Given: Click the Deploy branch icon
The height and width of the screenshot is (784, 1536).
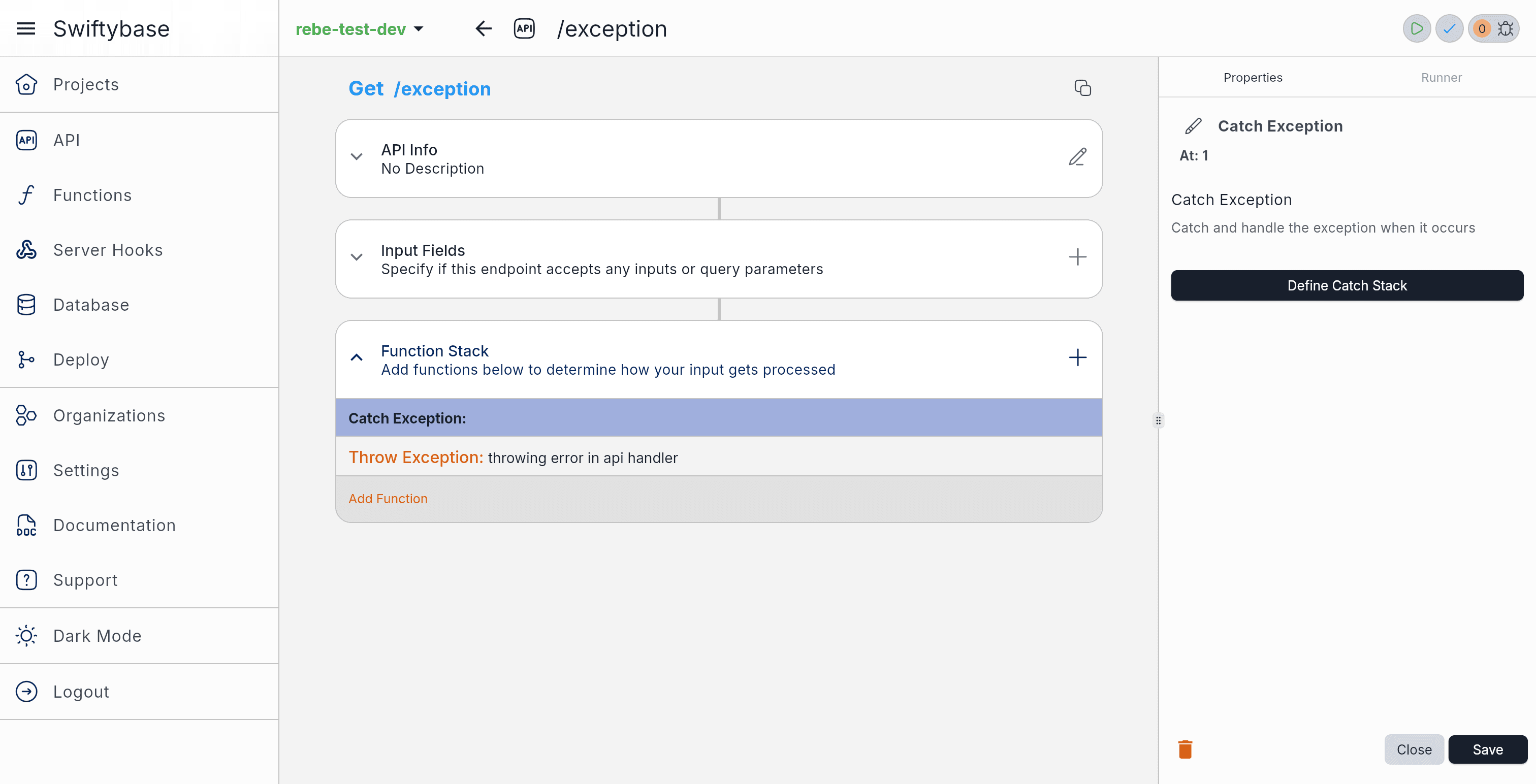Looking at the screenshot, I should pos(26,360).
